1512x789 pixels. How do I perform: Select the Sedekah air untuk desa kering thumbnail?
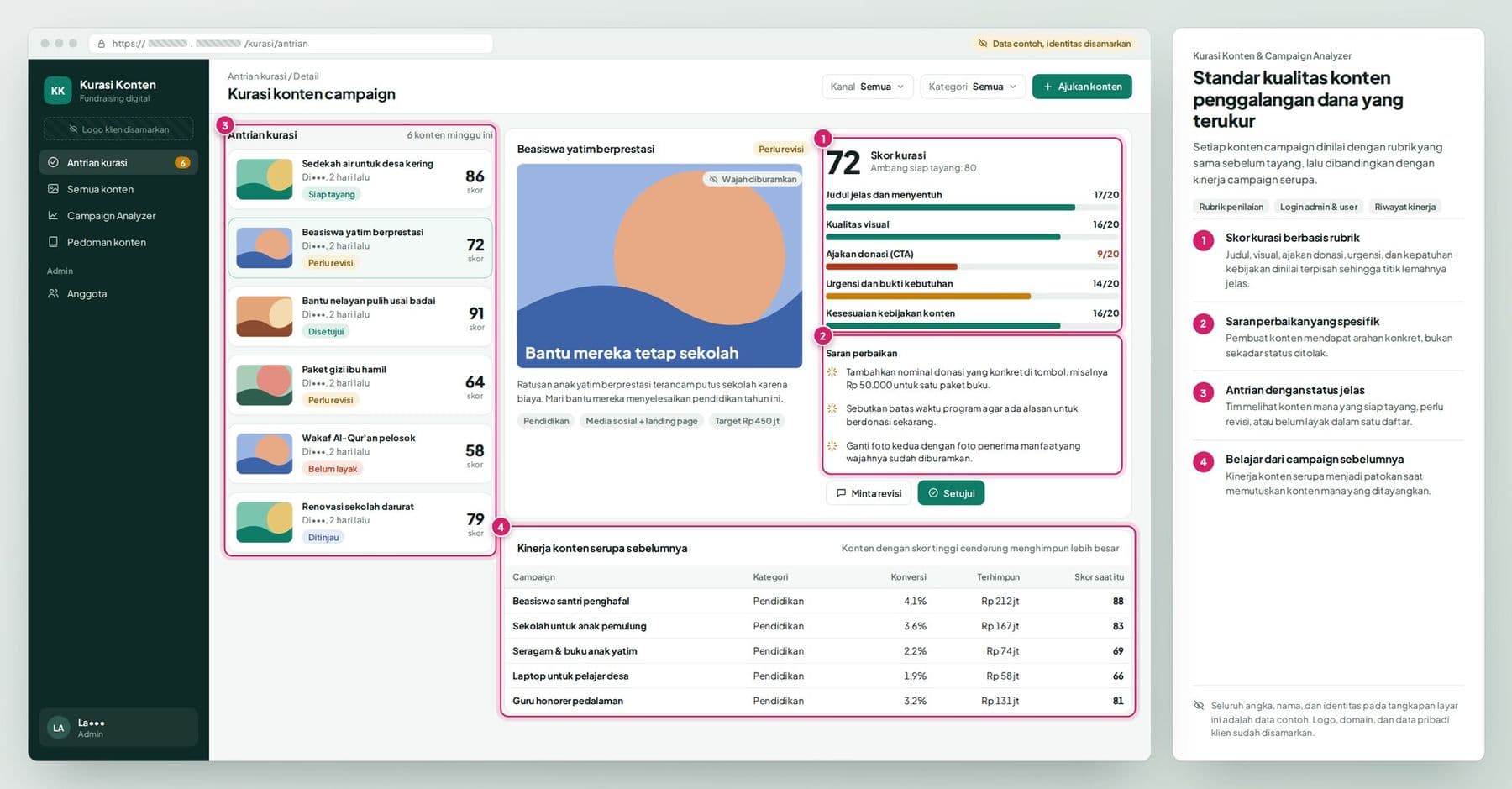tap(265, 179)
